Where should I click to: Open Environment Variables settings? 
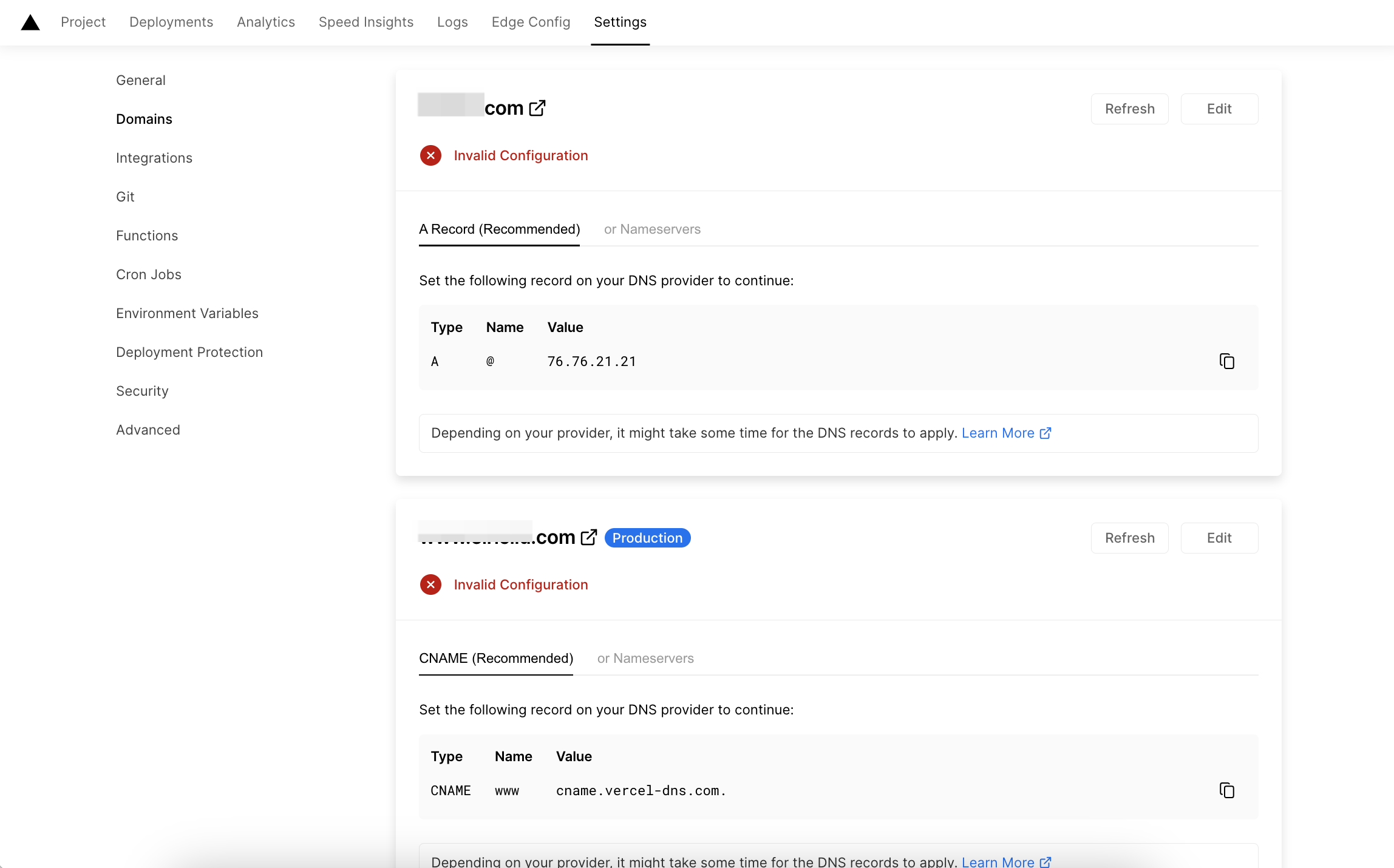187,313
